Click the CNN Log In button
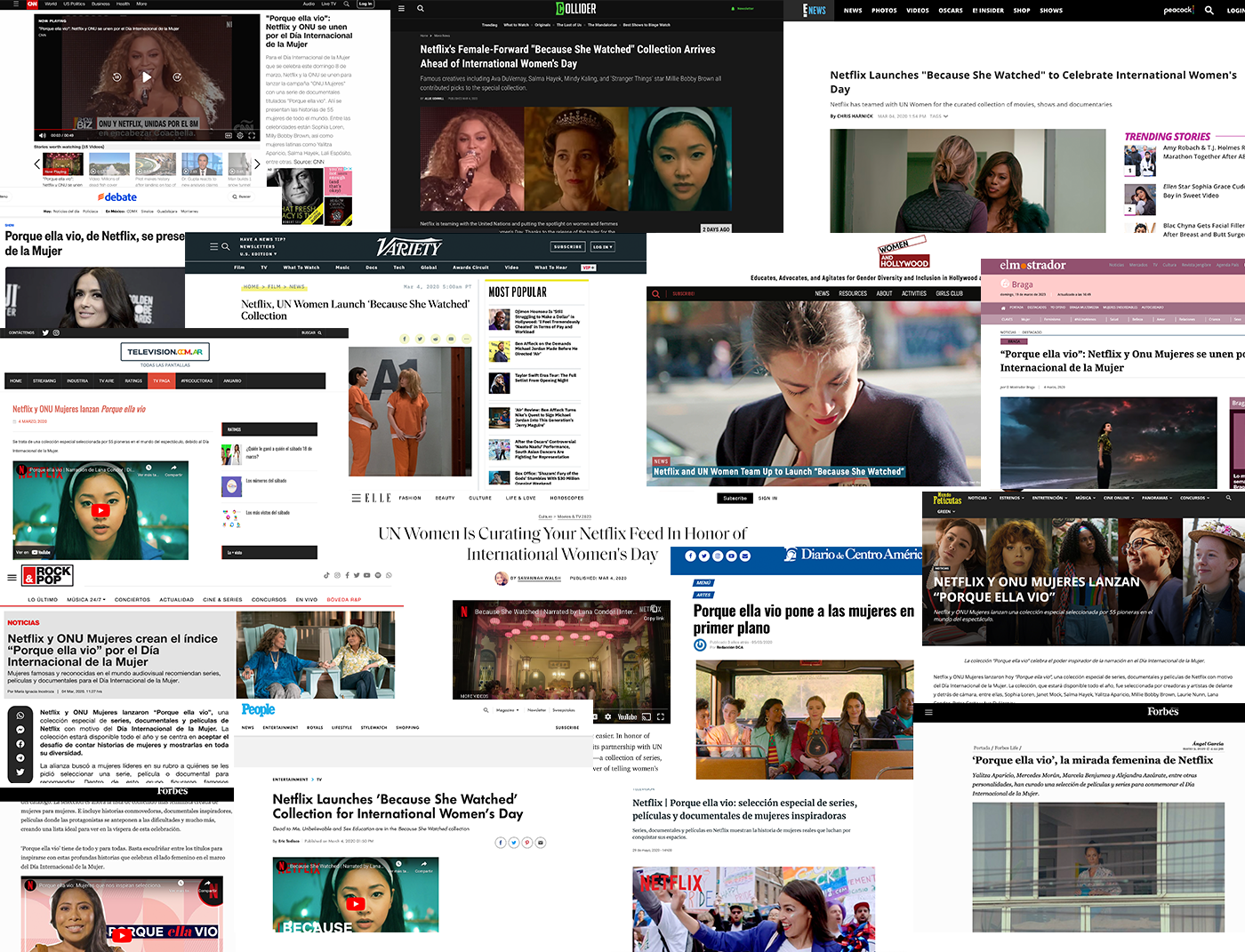The width and height of the screenshot is (1245, 952). coord(365,4)
